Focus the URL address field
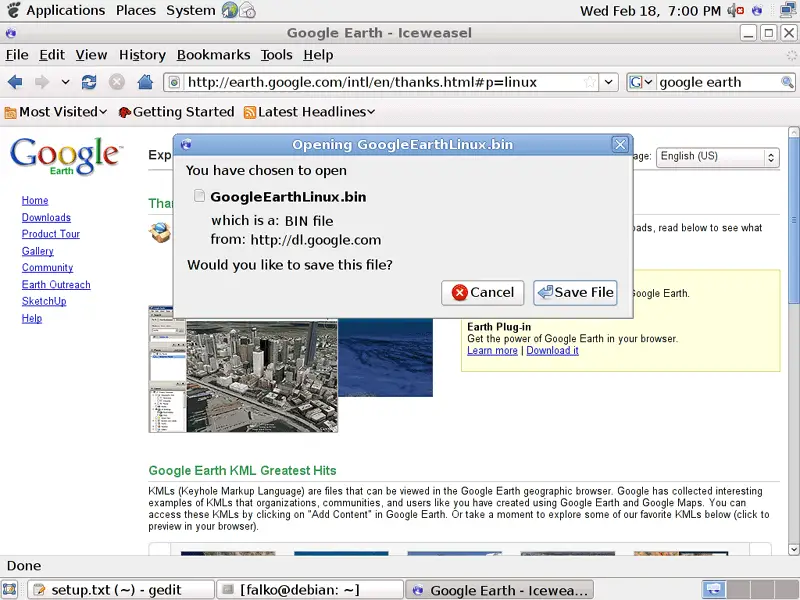The height and width of the screenshot is (600, 800). tap(383, 82)
